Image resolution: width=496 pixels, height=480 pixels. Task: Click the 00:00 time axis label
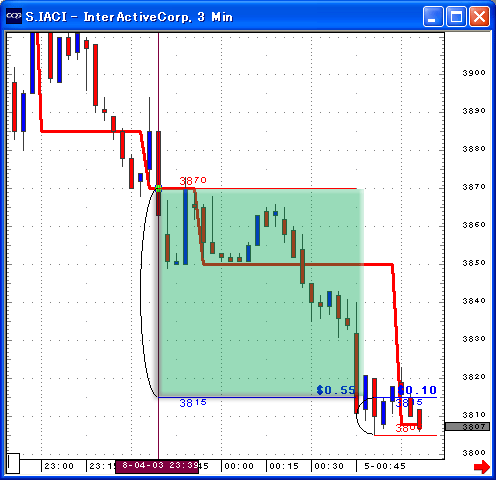[239, 466]
